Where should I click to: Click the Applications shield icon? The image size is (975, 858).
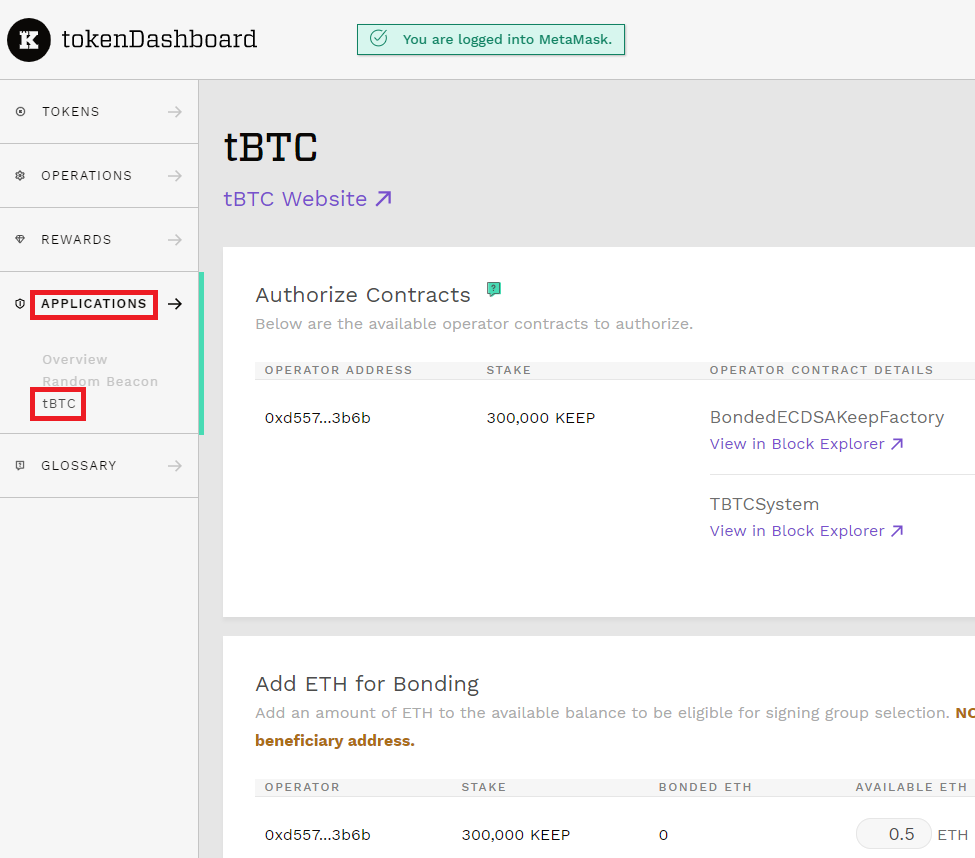(x=21, y=304)
